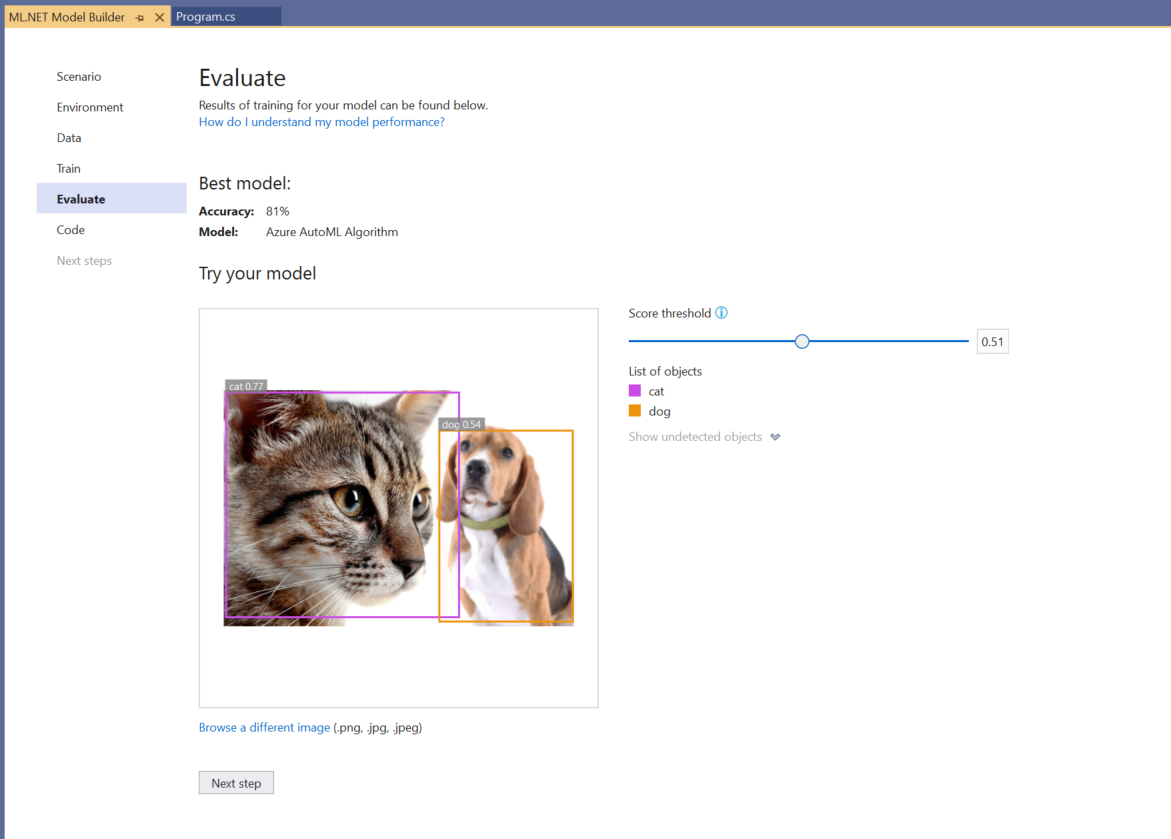Click the 'Score threshold' label
Image resolution: width=1171 pixels, height=839 pixels.
click(669, 313)
